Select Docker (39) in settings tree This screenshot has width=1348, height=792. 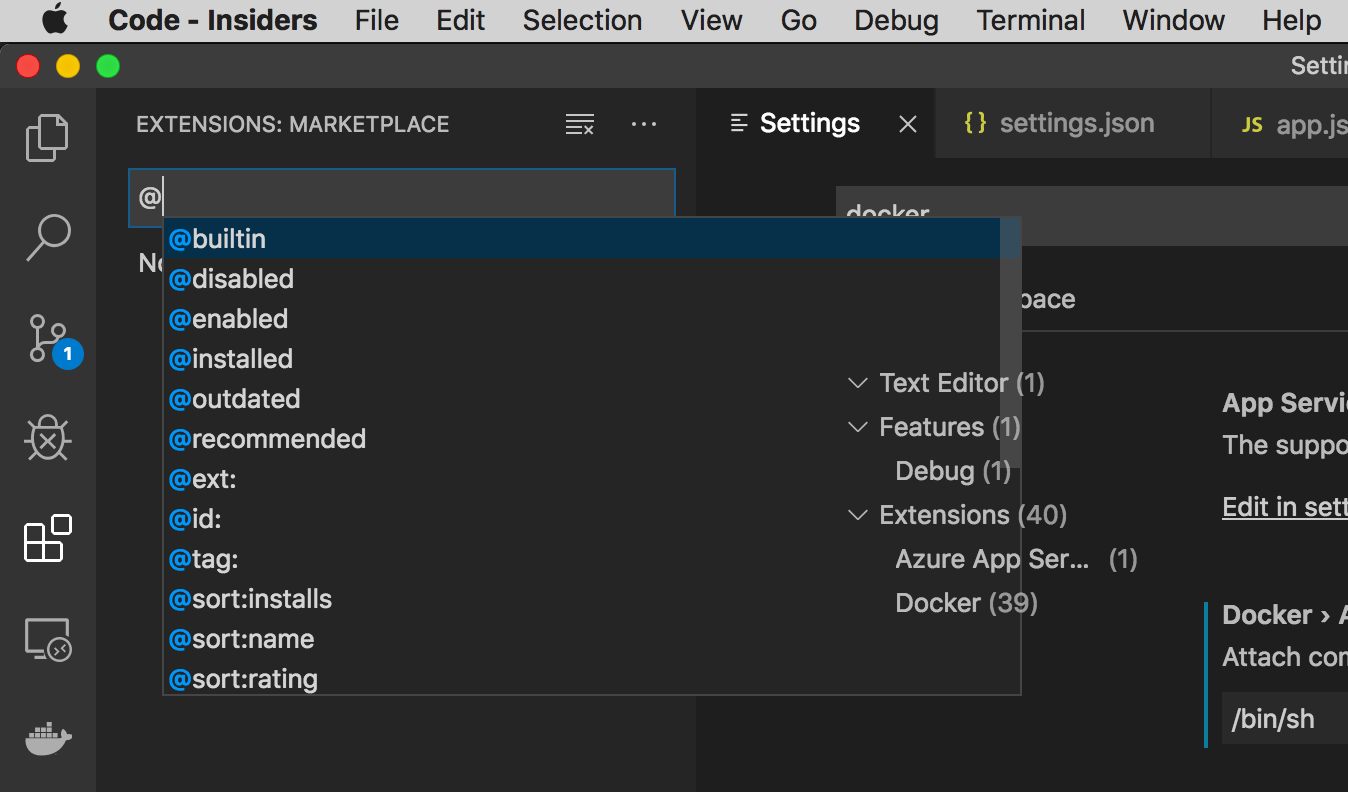coord(966,603)
